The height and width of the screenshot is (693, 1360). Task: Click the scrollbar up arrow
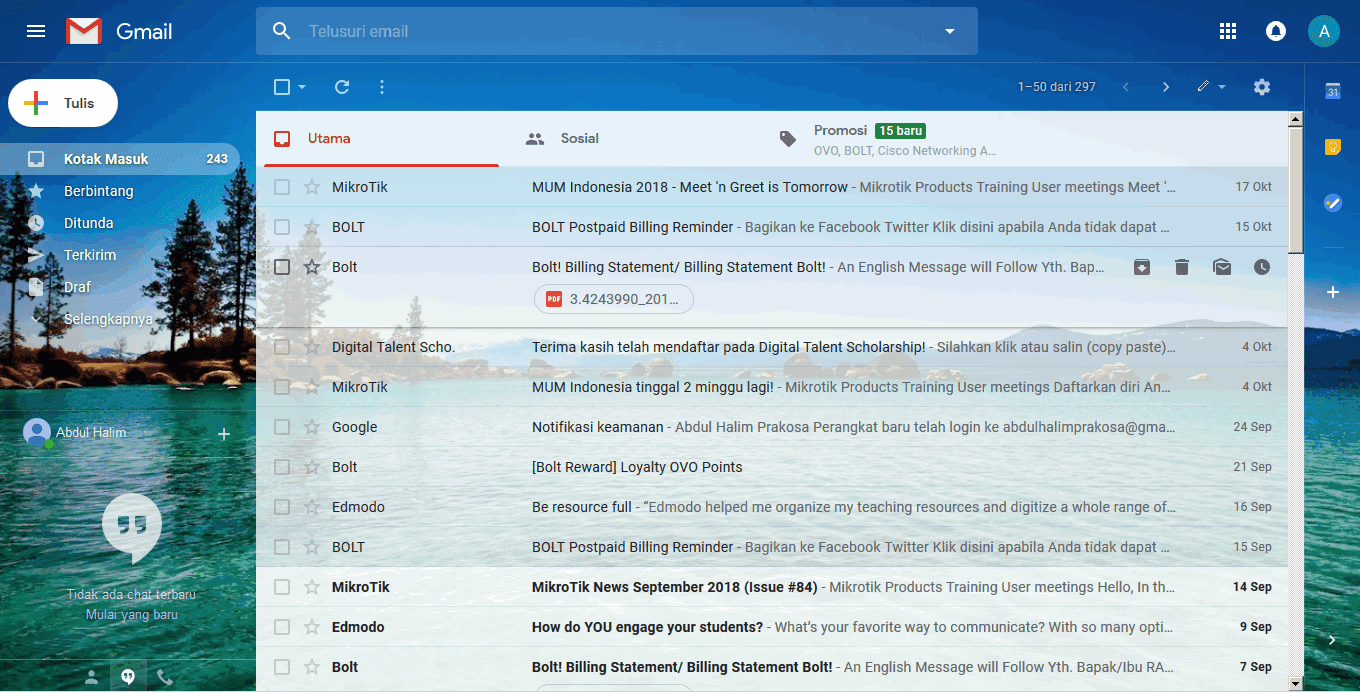(x=1296, y=120)
